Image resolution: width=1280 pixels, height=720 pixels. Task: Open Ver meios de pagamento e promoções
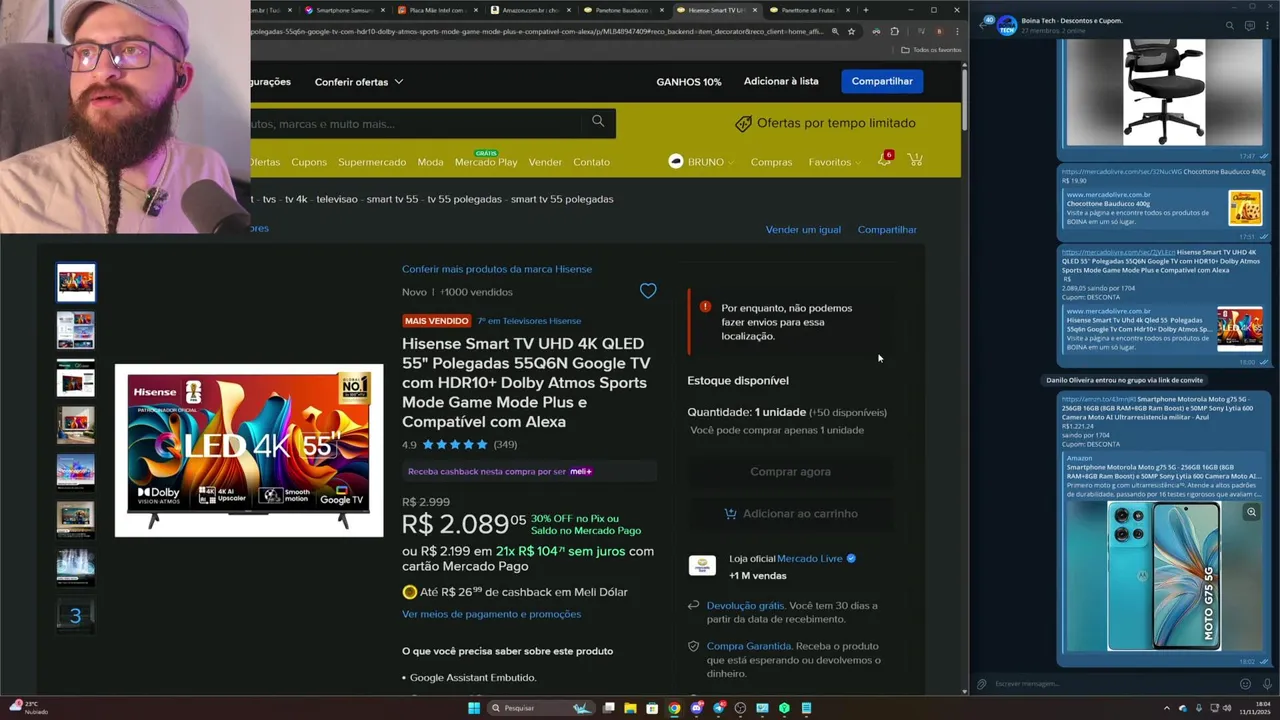491,614
